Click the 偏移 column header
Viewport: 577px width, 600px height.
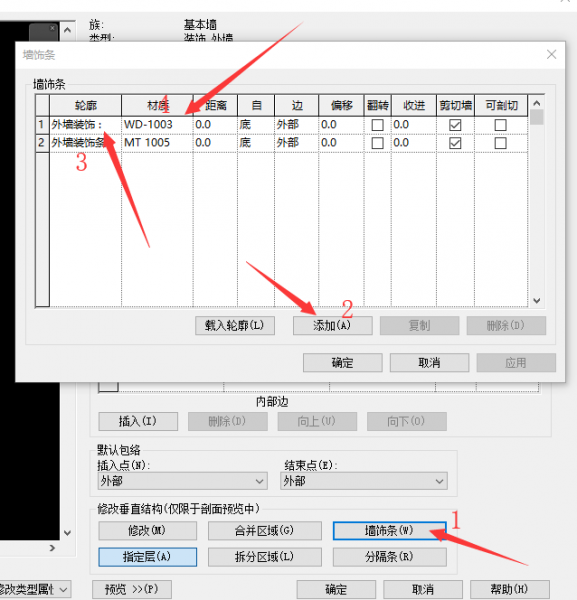click(341, 105)
